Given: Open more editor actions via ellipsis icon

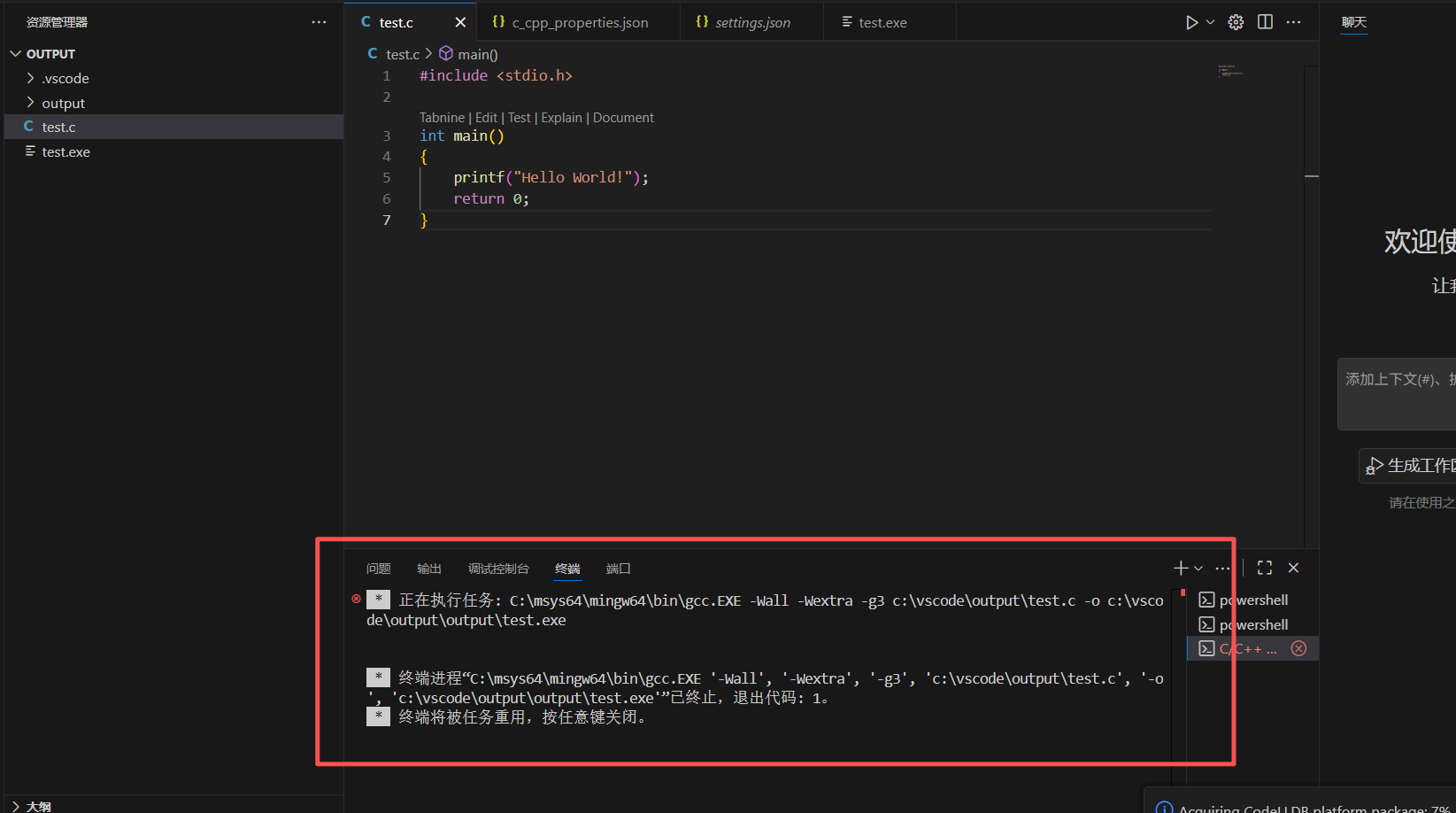Looking at the screenshot, I should [x=1293, y=22].
